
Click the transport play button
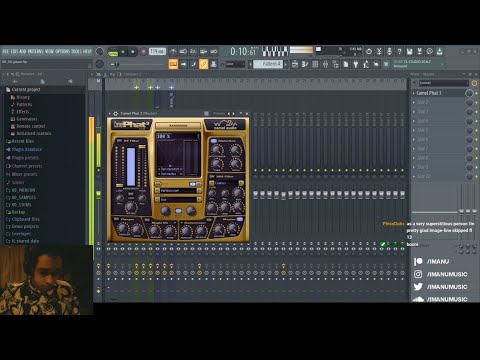click(x=123, y=52)
